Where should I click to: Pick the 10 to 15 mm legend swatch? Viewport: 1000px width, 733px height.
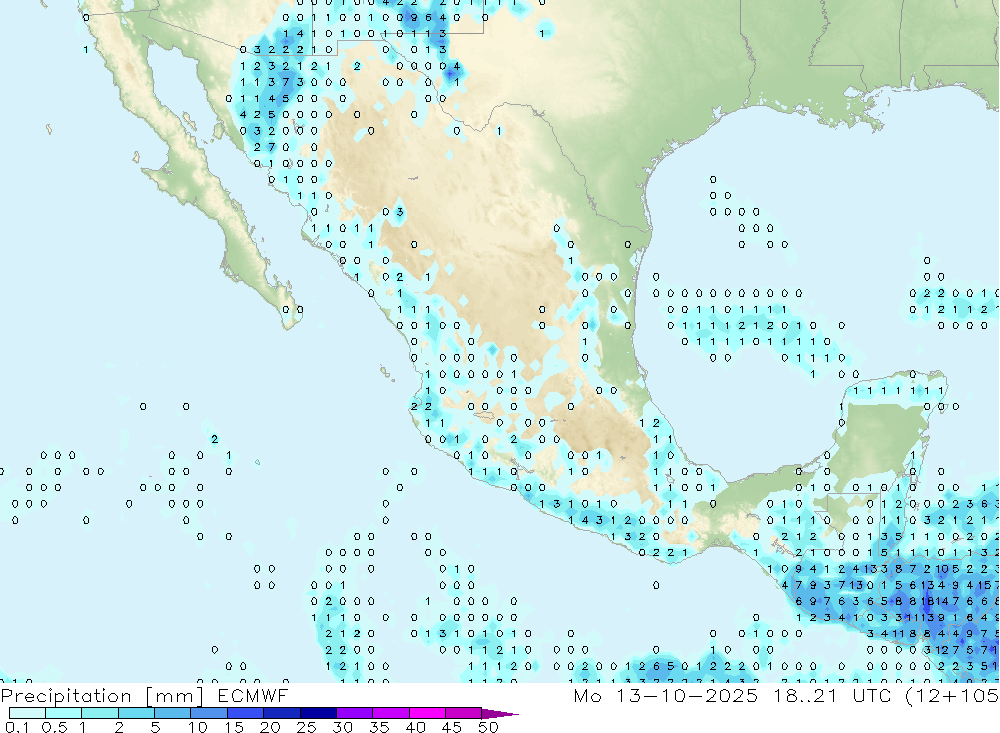click(209, 713)
